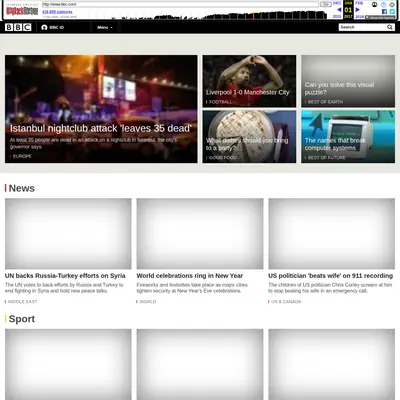Open the Sport section heading
Viewport: 400px width, 400px height.
coord(22,319)
